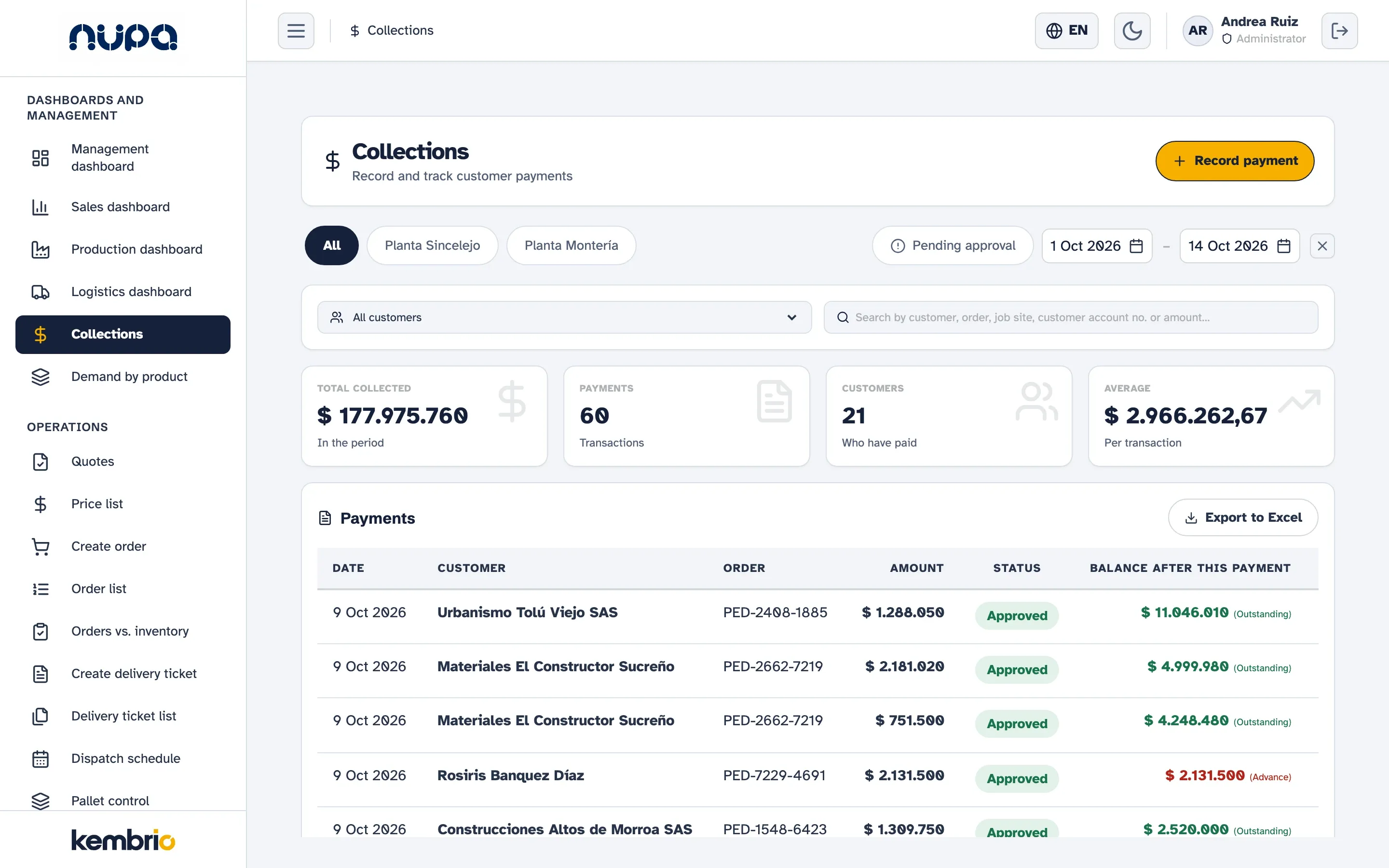Open the Production dashboard factory icon
Image resolution: width=1389 pixels, height=868 pixels.
coord(40,249)
